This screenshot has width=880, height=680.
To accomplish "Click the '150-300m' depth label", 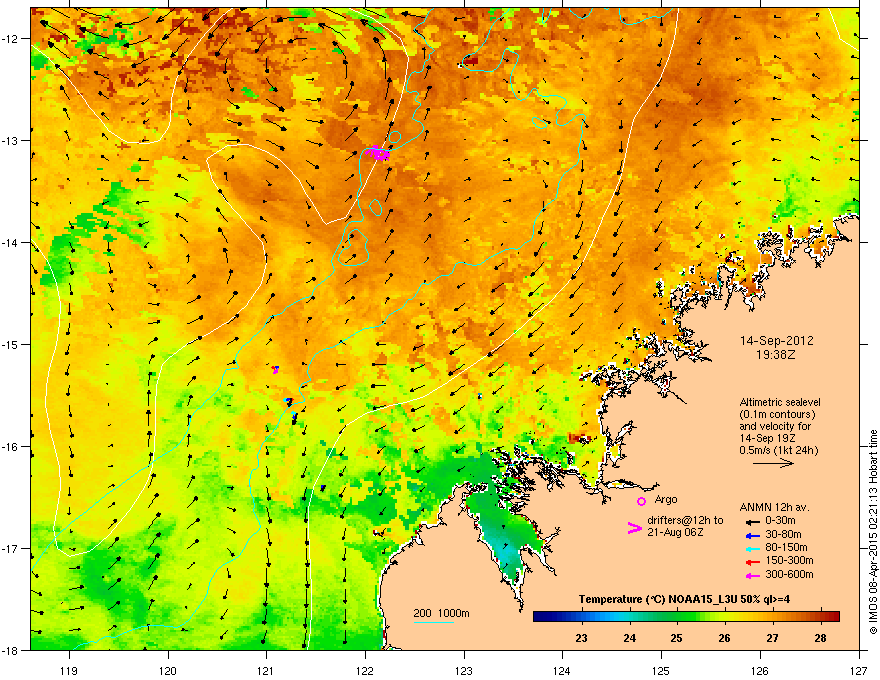I will (x=789, y=560).
